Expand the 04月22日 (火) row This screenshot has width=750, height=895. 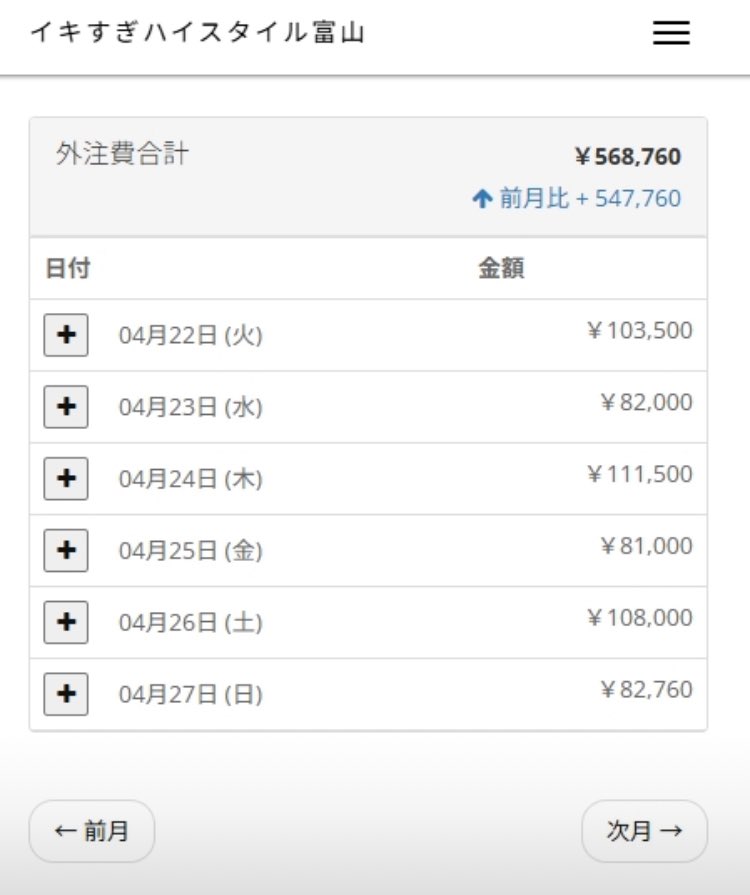pyautogui.click(x=66, y=335)
